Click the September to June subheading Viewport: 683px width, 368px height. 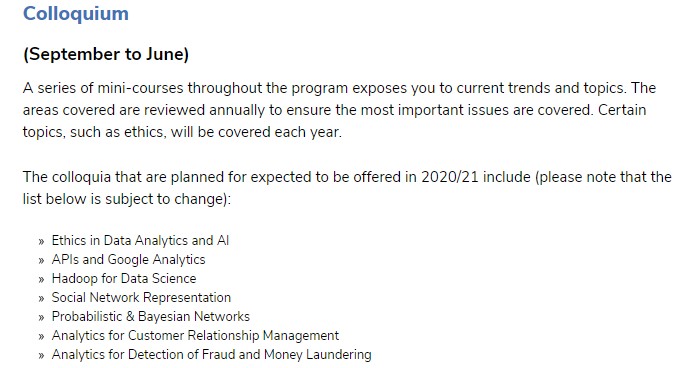point(106,54)
